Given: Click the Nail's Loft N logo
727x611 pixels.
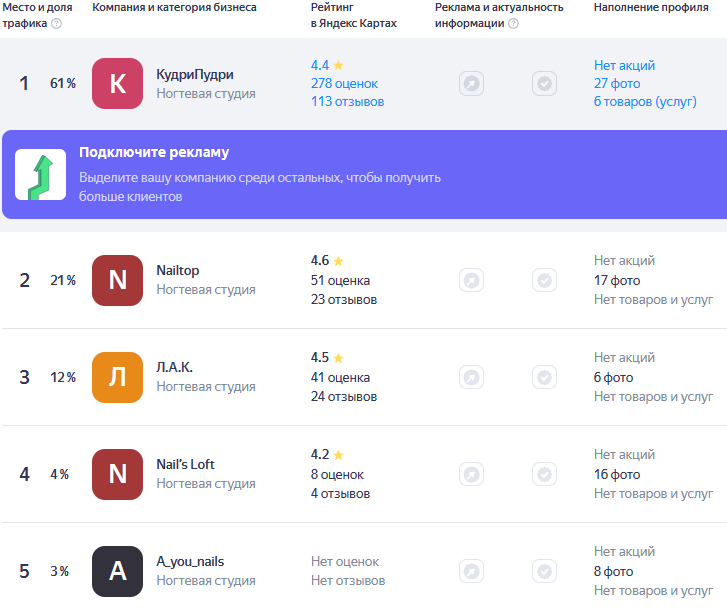Looking at the screenshot, I should pos(117,474).
